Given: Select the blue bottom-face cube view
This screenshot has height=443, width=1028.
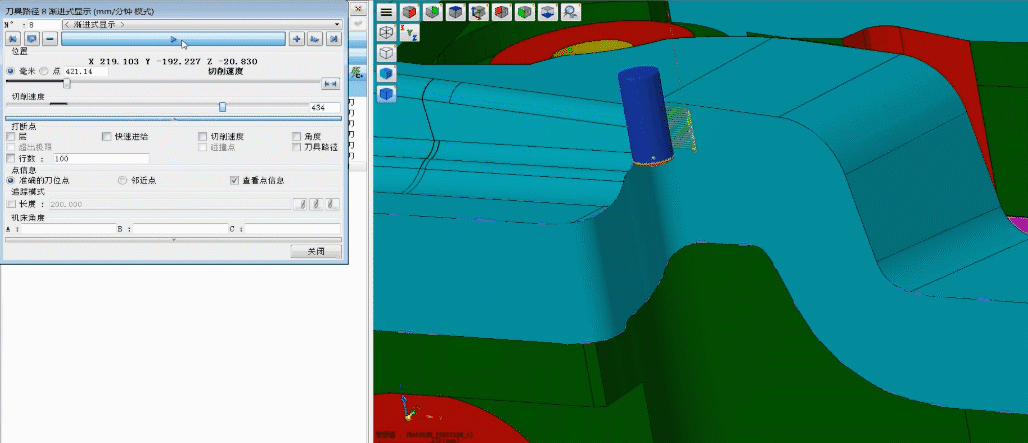Looking at the screenshot, I should tap(547, 12).
